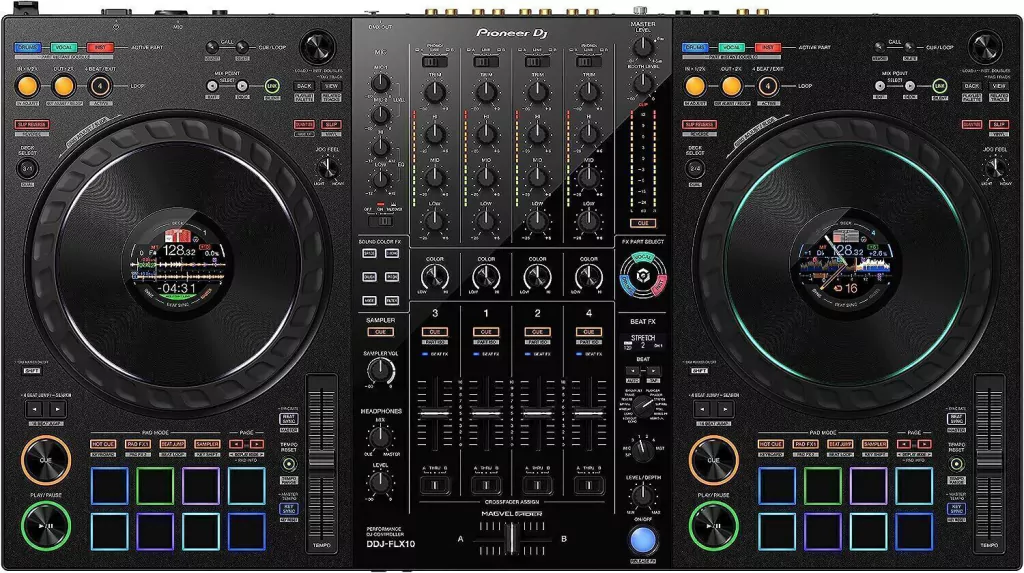Image resolution: width=1024 pixels, height=573 pixels.
Task: Click the VIEW button on left deck
Action: coord(332,86)
